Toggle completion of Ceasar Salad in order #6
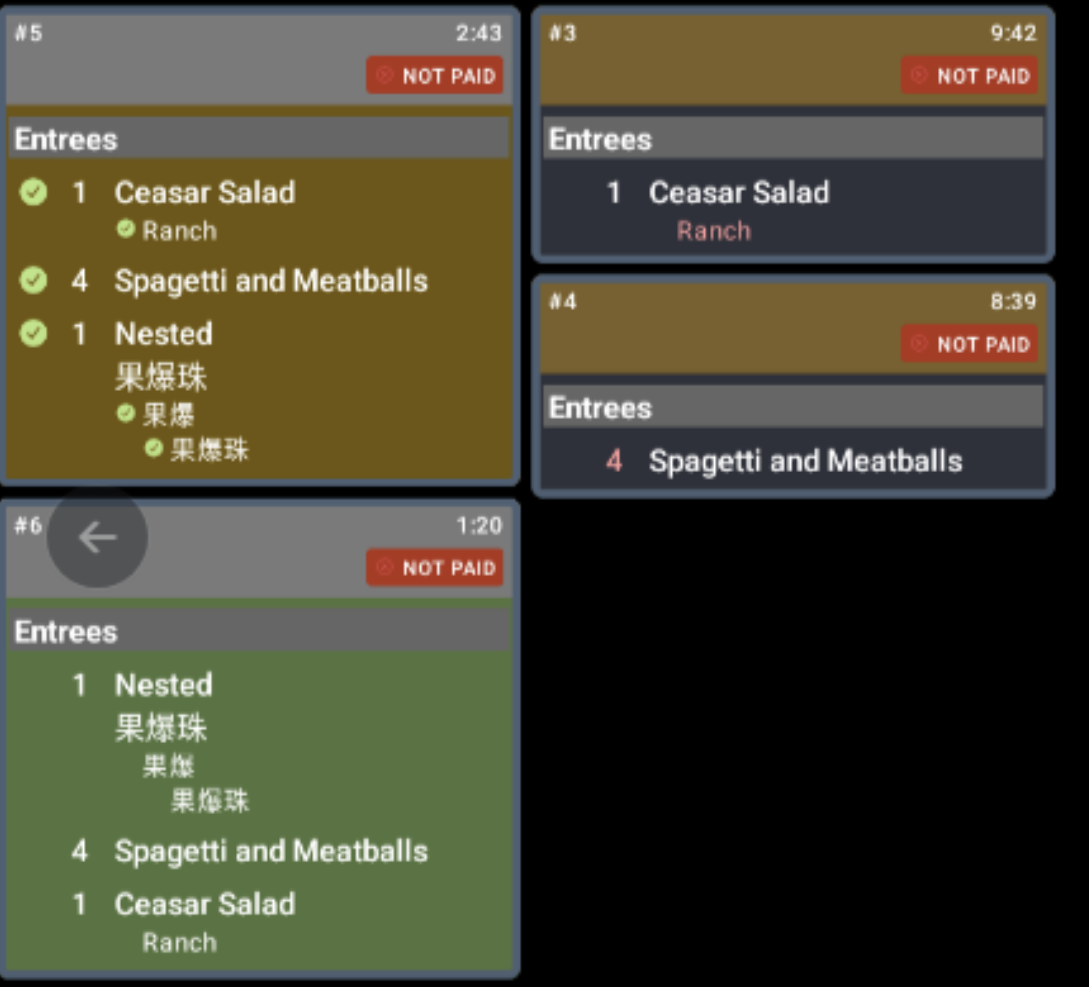Image resolution: width=1089 pixels, height=987 pixels. click(205, 904)
